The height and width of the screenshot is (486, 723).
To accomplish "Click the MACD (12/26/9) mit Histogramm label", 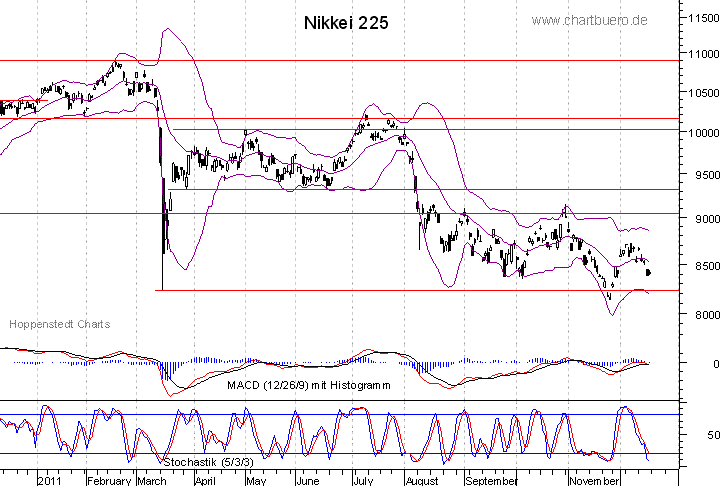I will coord(308,385).
